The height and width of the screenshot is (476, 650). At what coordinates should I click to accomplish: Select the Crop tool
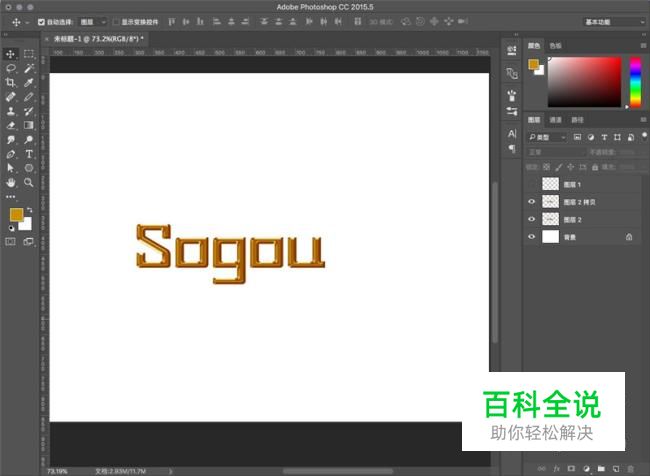click(x=10, y=83)
